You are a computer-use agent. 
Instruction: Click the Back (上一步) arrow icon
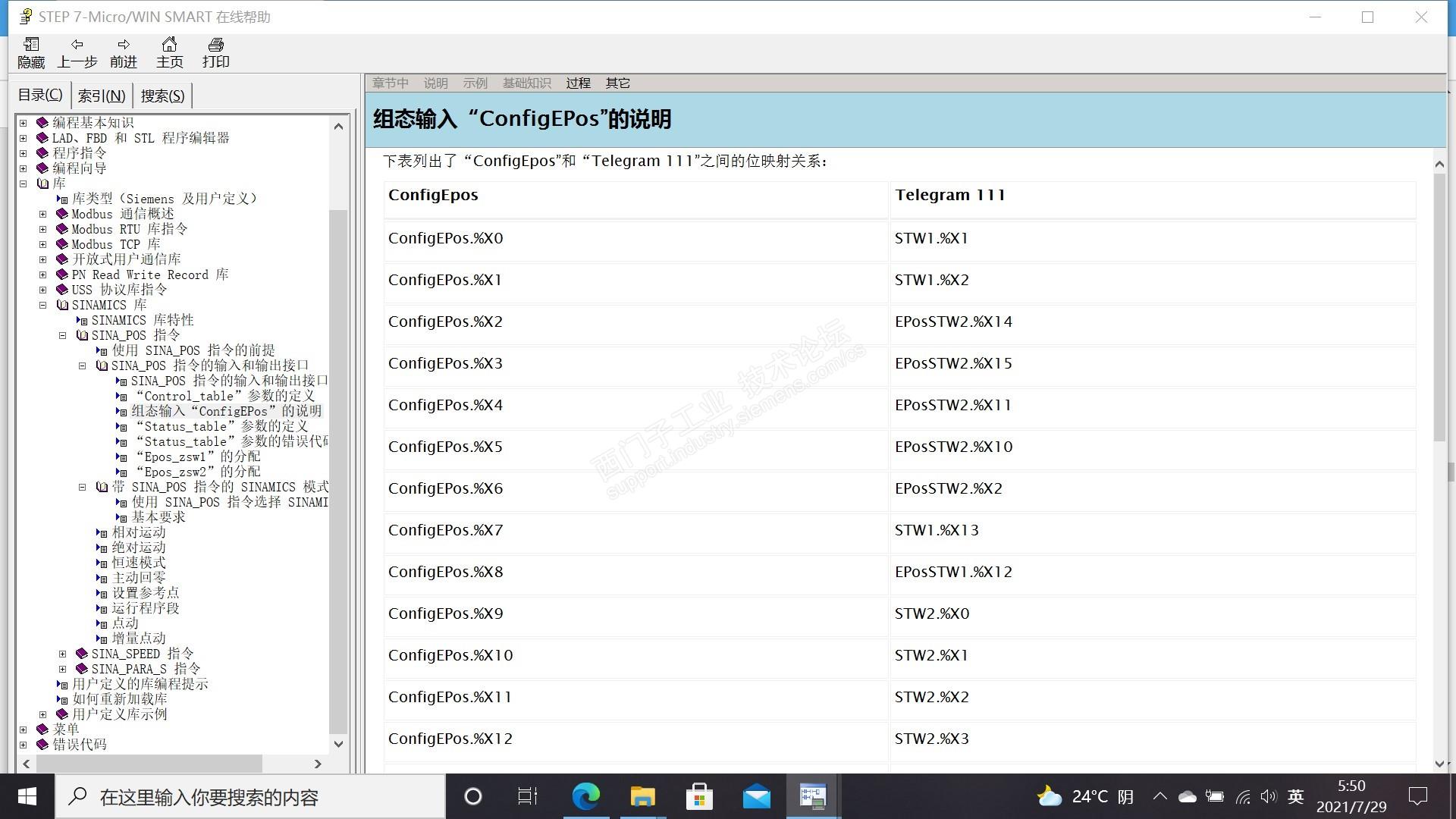(x=77, y=45)
